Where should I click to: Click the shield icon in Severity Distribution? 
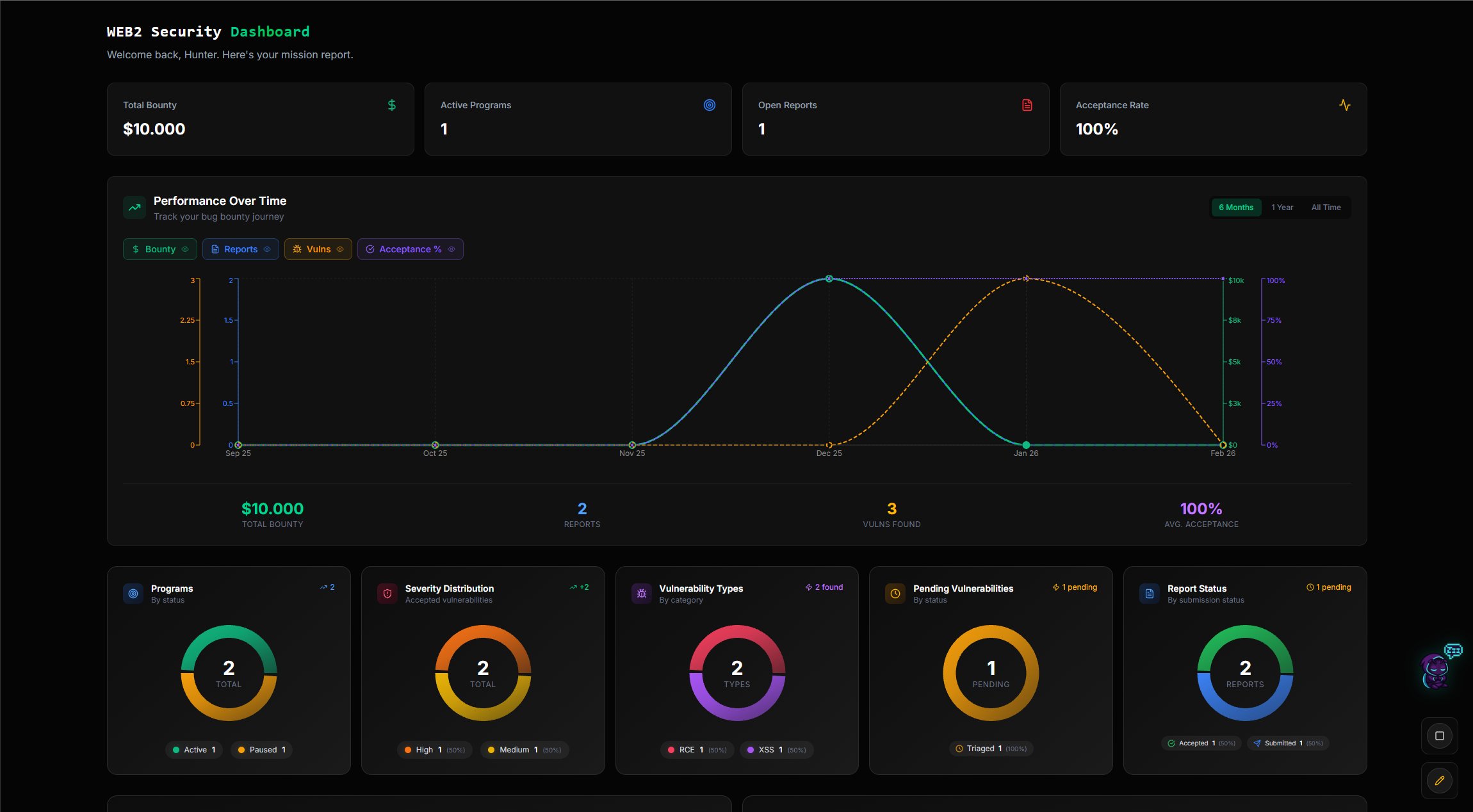pos(387,594)
